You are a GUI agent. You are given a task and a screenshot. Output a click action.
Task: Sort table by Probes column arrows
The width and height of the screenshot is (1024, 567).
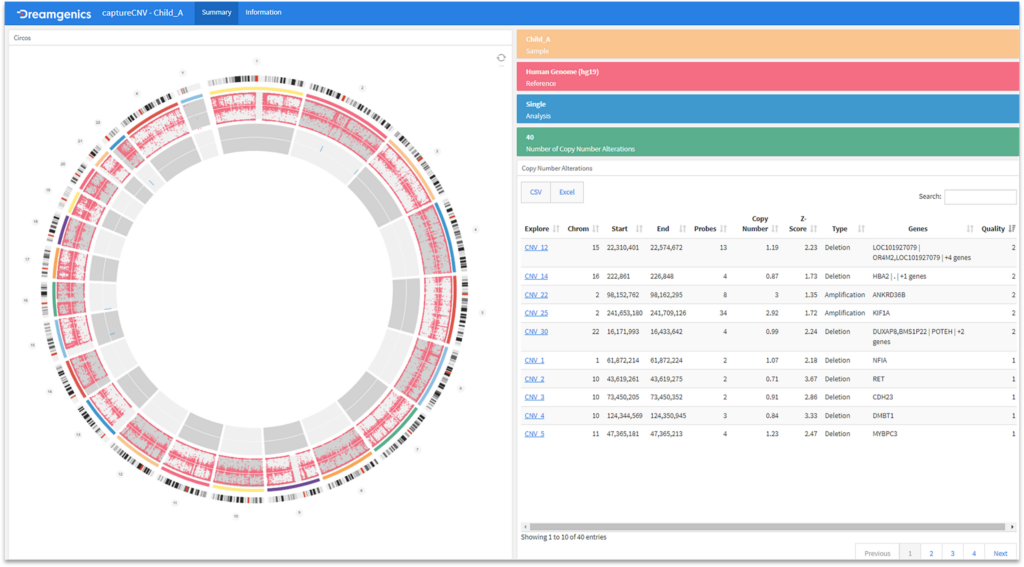click(723, 229)
